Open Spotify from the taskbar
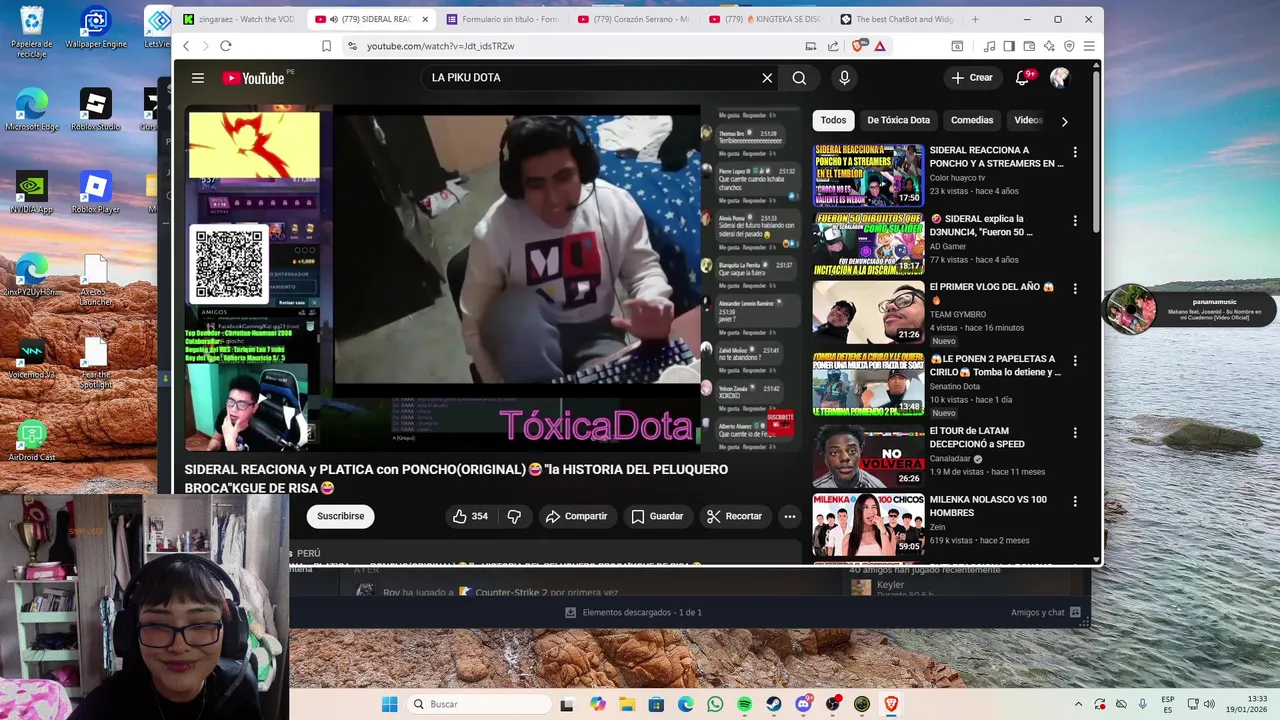 [744, 704]
